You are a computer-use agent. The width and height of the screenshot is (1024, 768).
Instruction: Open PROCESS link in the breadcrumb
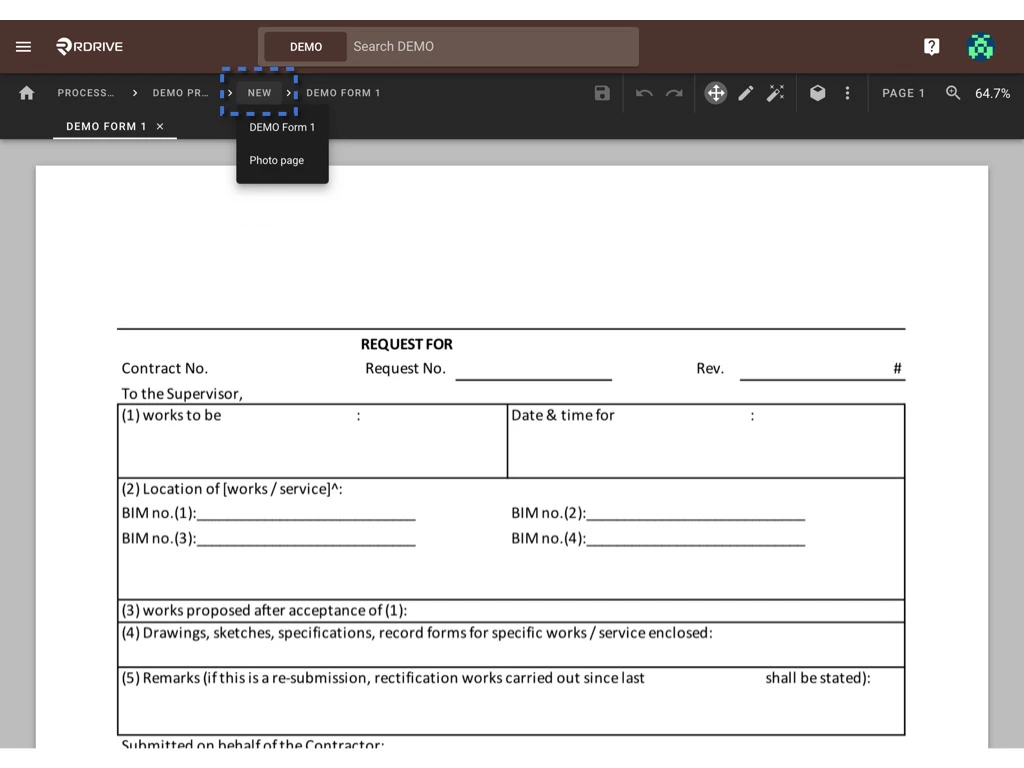(85, 92)
